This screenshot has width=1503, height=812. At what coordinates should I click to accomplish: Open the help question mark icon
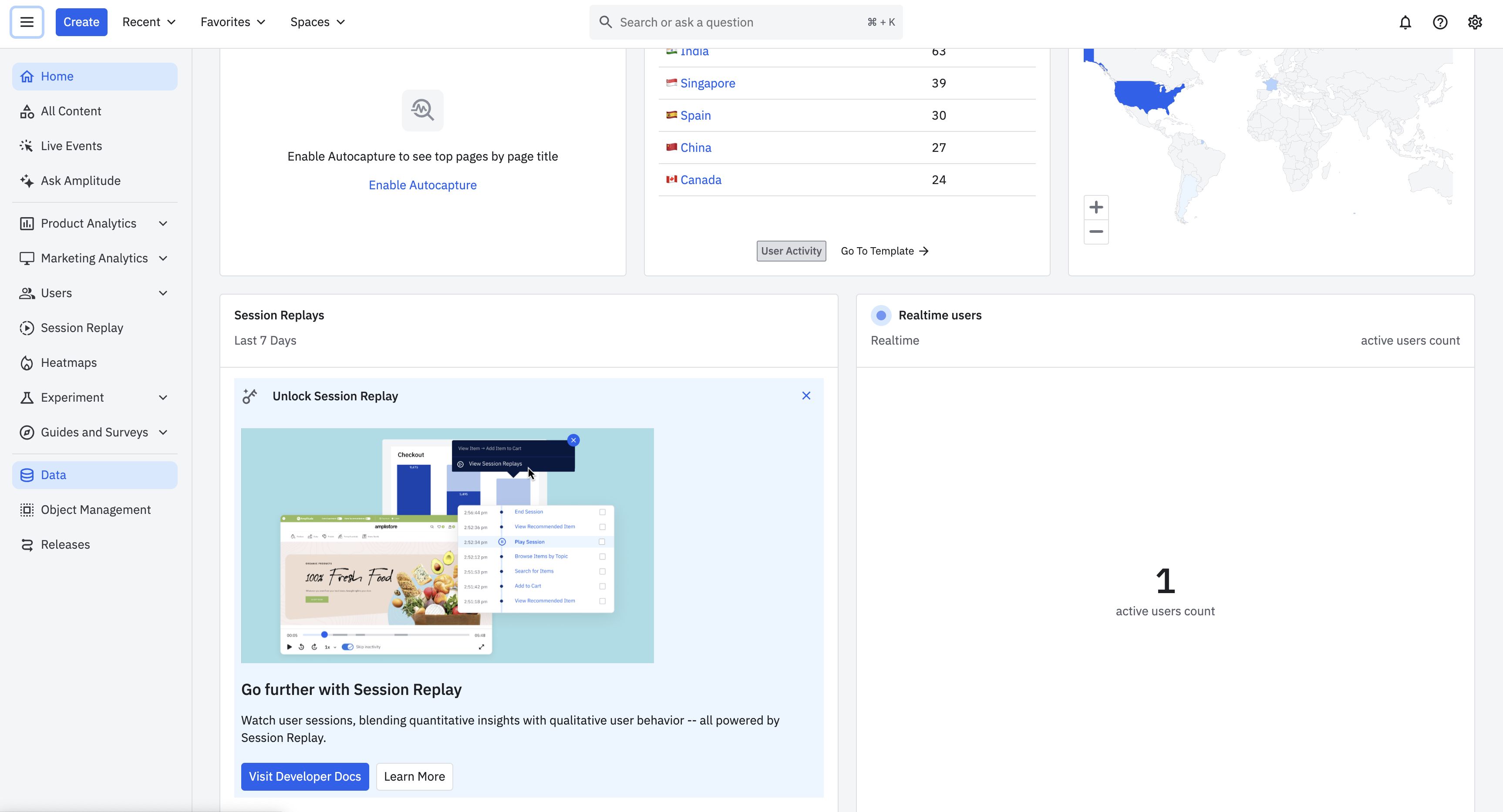coord(1439,22)
